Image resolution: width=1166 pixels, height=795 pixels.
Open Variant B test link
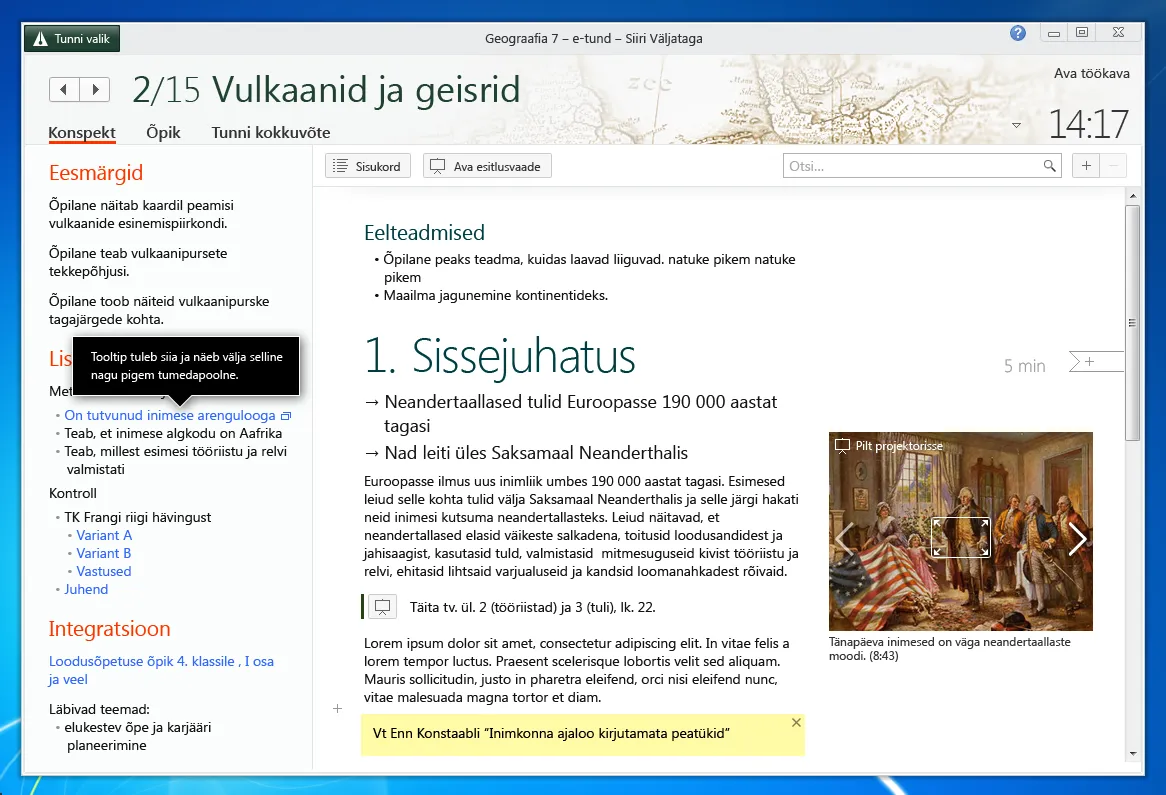[103, 553]
